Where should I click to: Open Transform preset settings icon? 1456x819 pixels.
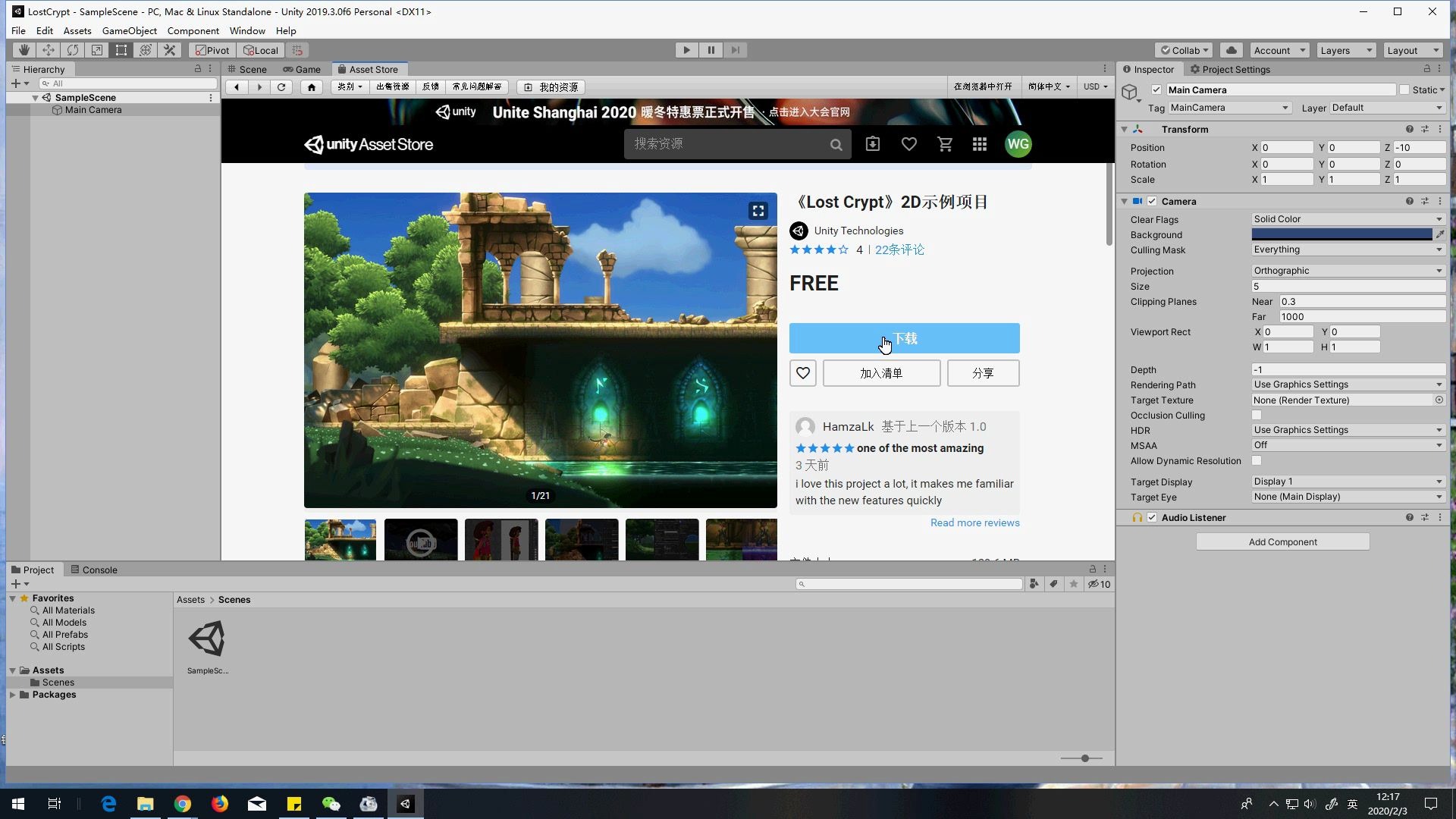coord(1424,130)
